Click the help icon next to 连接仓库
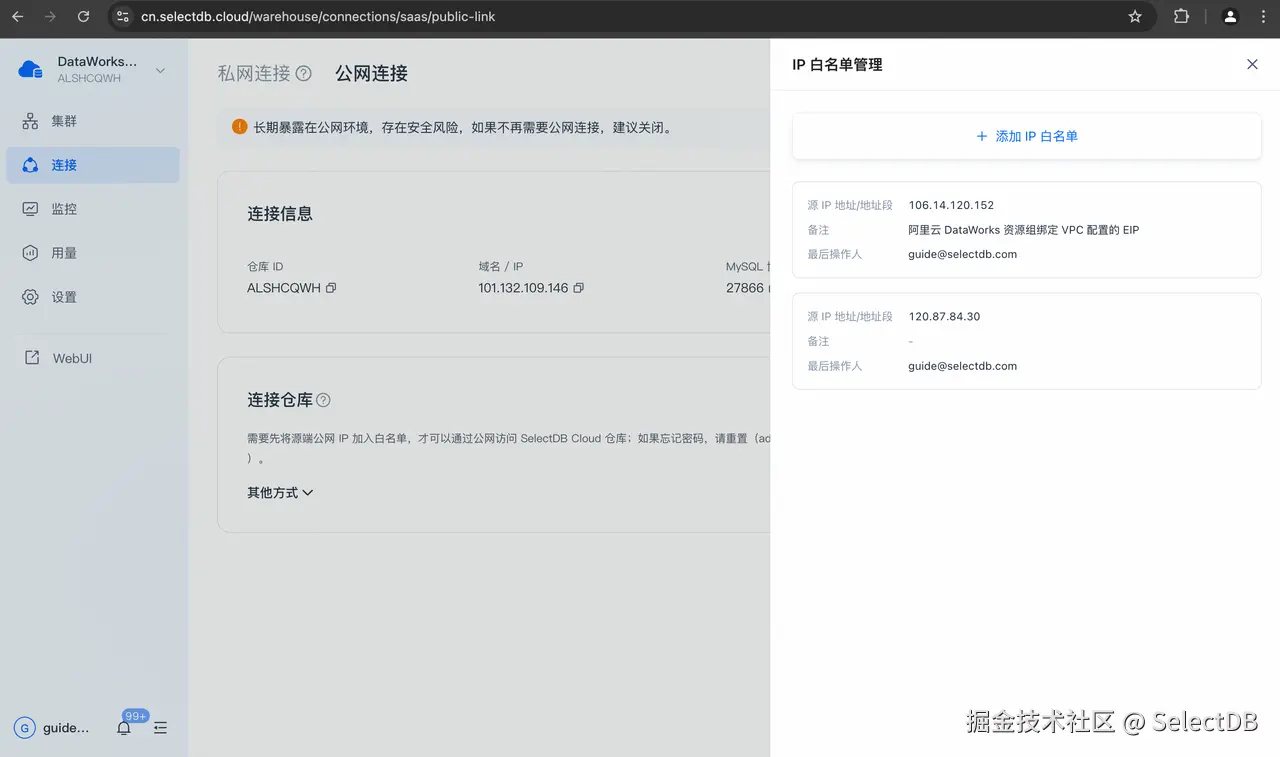The height and width of the screenshot is (757, 1280). (x=322, y=399)
